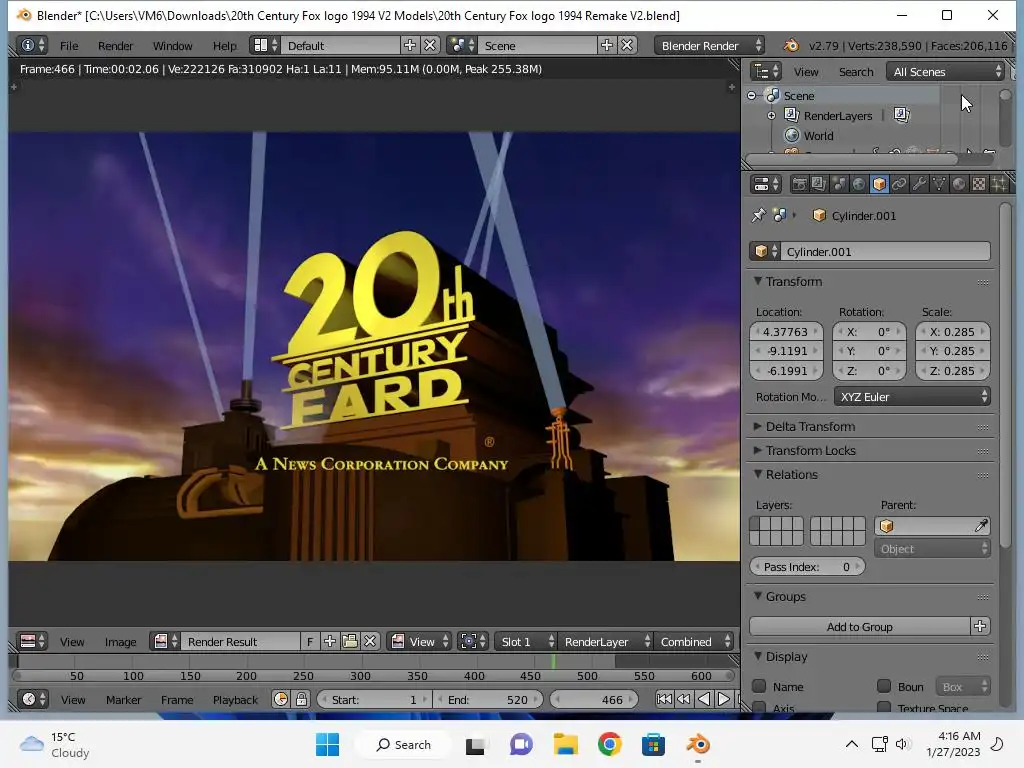Add a new screen layout with plus icon

click(x=409, y=45)
